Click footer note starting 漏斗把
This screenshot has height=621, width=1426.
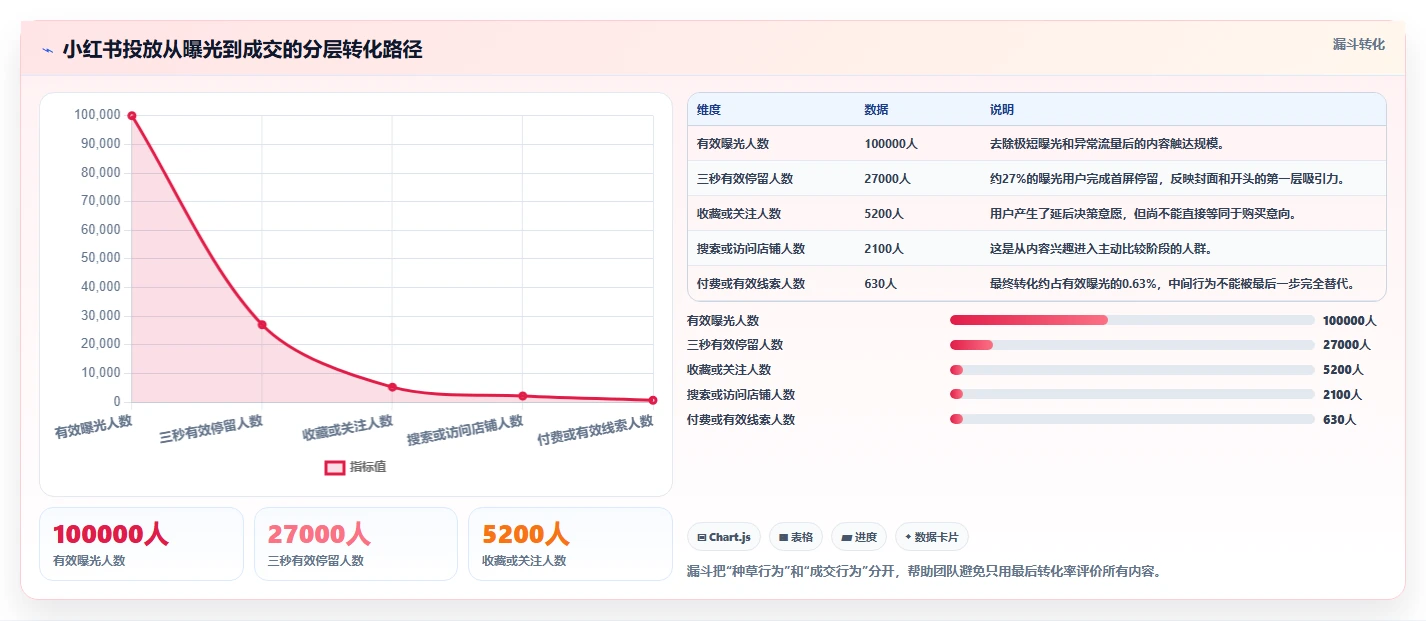point(925,572)
